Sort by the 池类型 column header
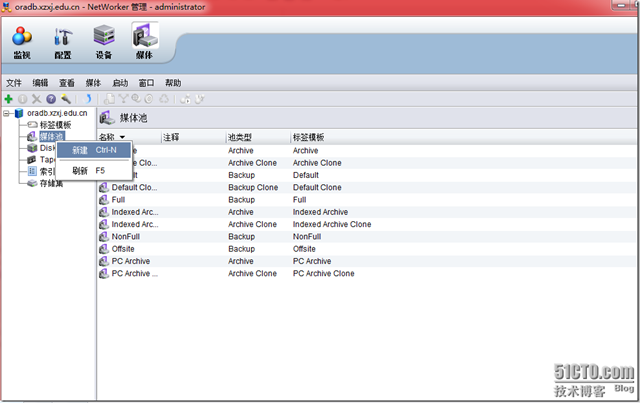640x403 pixels. (x=258, y=137)
